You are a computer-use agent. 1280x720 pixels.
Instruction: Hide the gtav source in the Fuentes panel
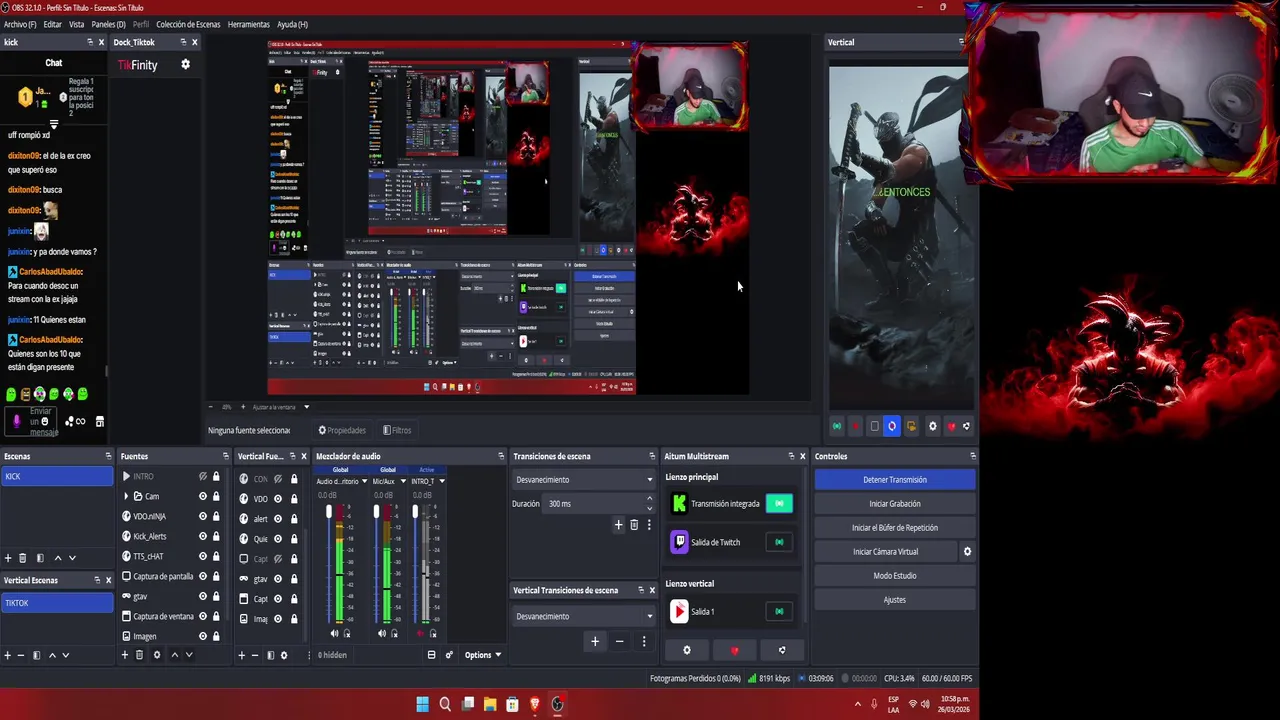point(203,596)
